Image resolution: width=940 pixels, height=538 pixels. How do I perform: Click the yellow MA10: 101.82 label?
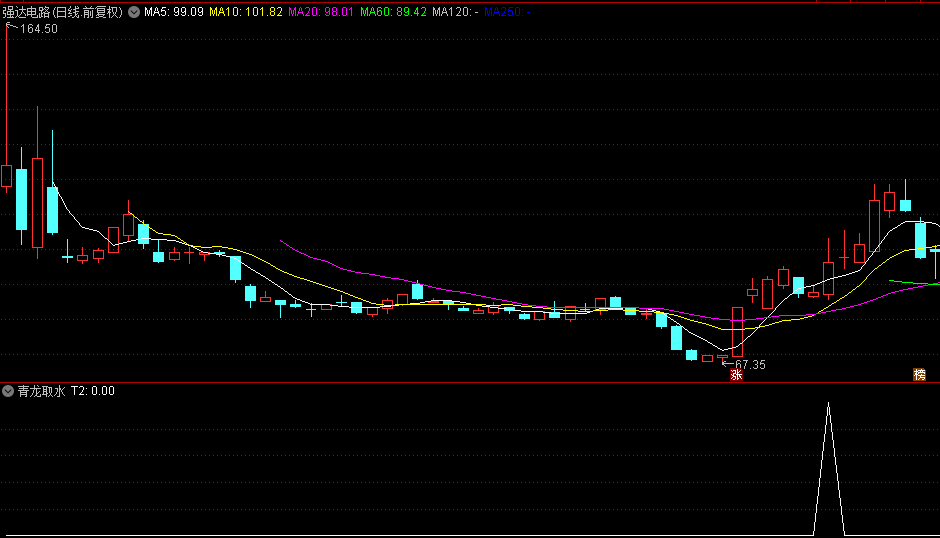click(x=246, y=12)
